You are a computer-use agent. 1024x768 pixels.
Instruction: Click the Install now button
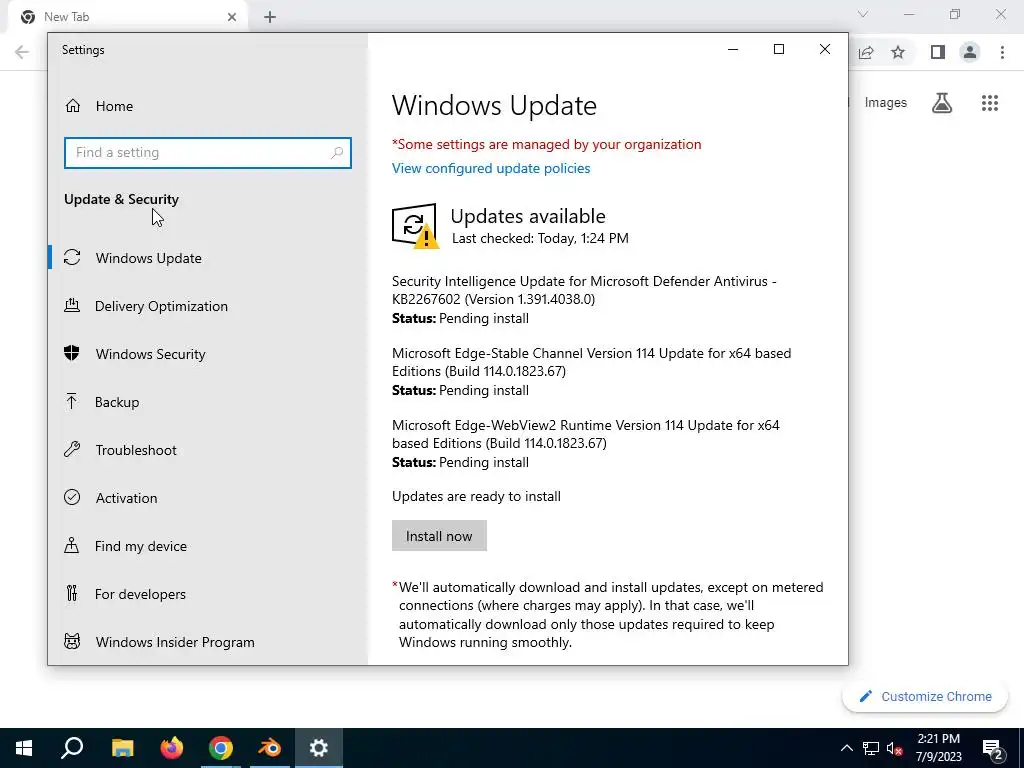pyautogui.click(x=439, y=536)
